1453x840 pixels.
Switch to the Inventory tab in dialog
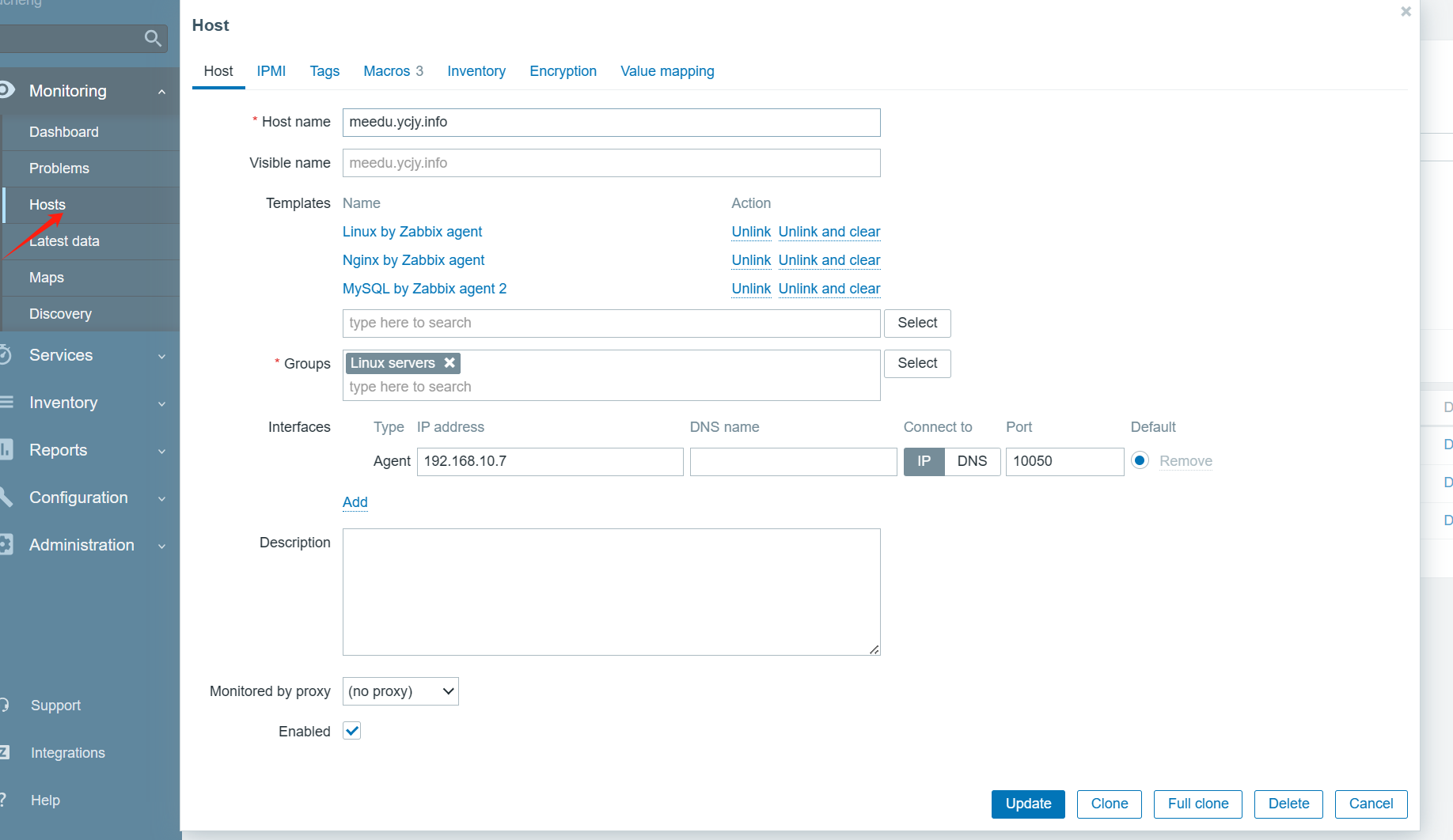pyautogui.click(x=476, y=71)
